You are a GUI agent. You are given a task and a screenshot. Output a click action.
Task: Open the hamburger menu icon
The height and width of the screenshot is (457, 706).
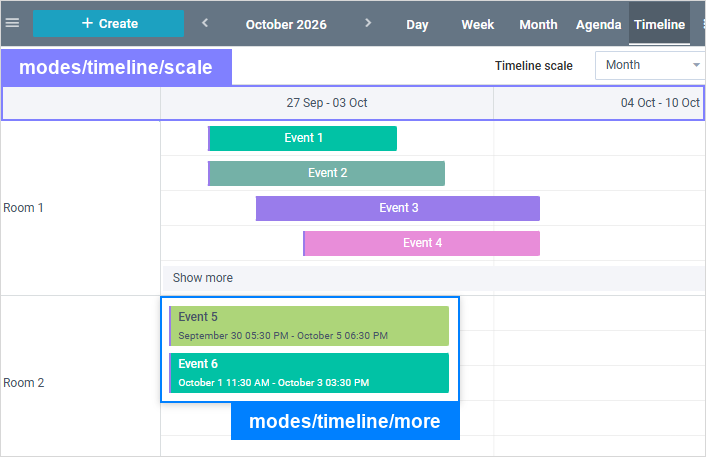[x=12, y=23]
